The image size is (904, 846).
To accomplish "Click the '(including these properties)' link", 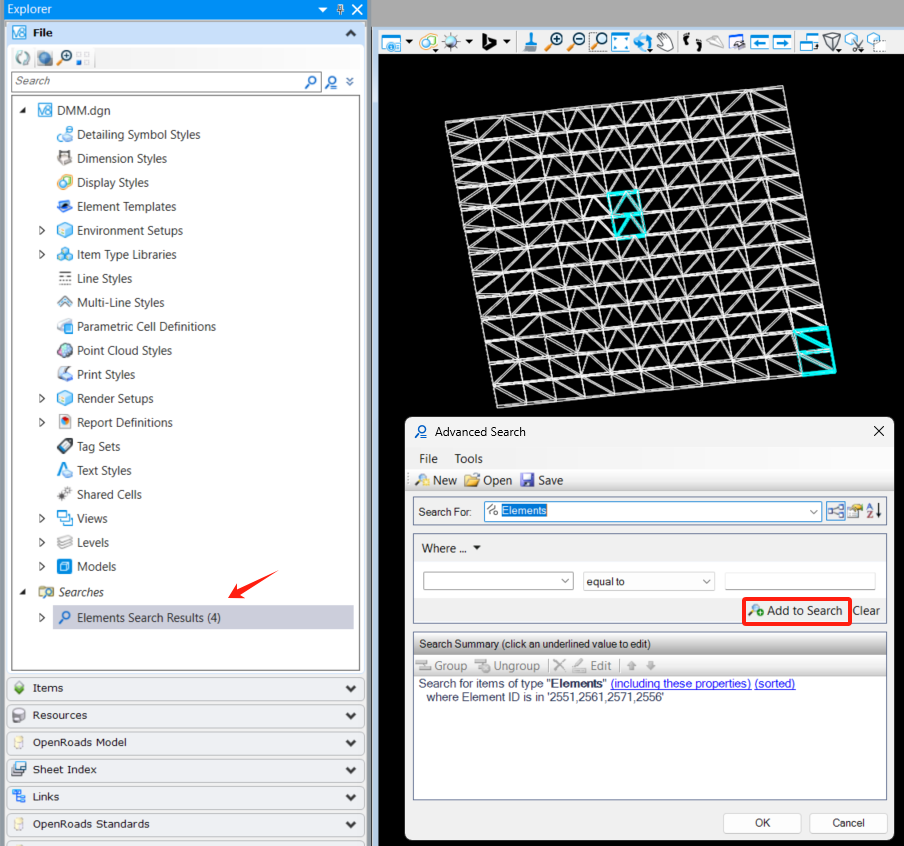I will pyautogui.click(x=680, y=684).
